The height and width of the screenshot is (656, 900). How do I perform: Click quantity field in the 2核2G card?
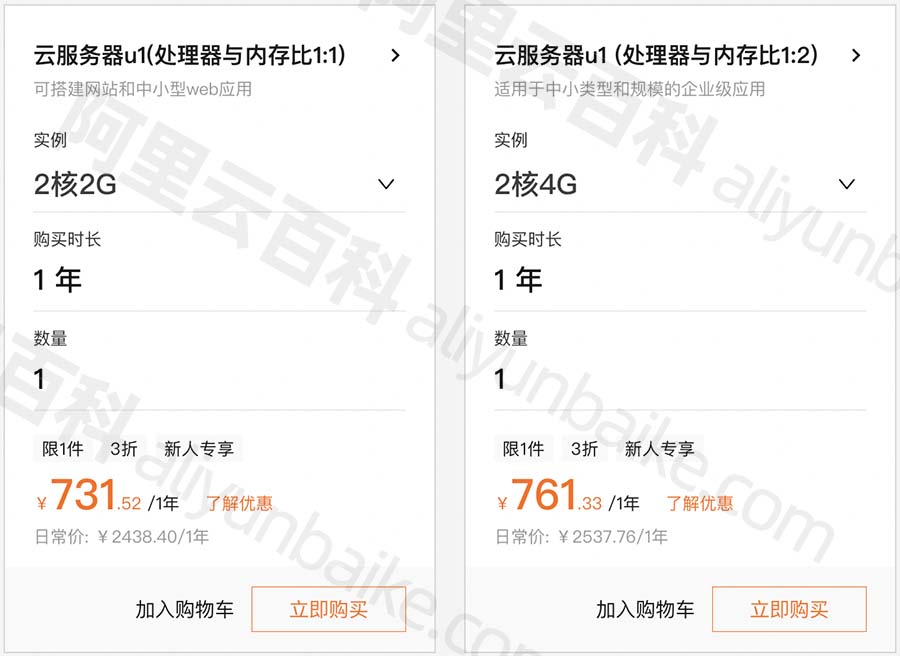click(219, 379)
